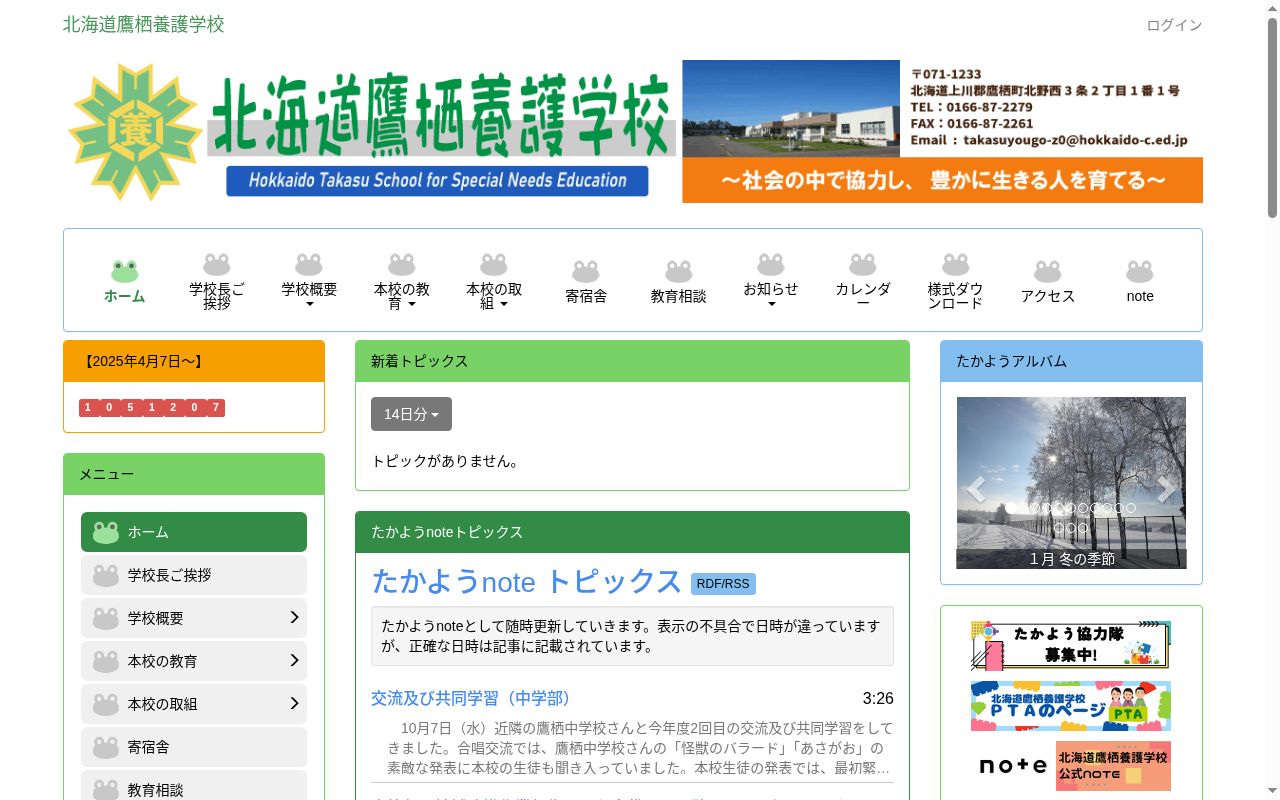
Task: Click the frog icon above 本校の取組 in navbar
Action: [494, 264]
